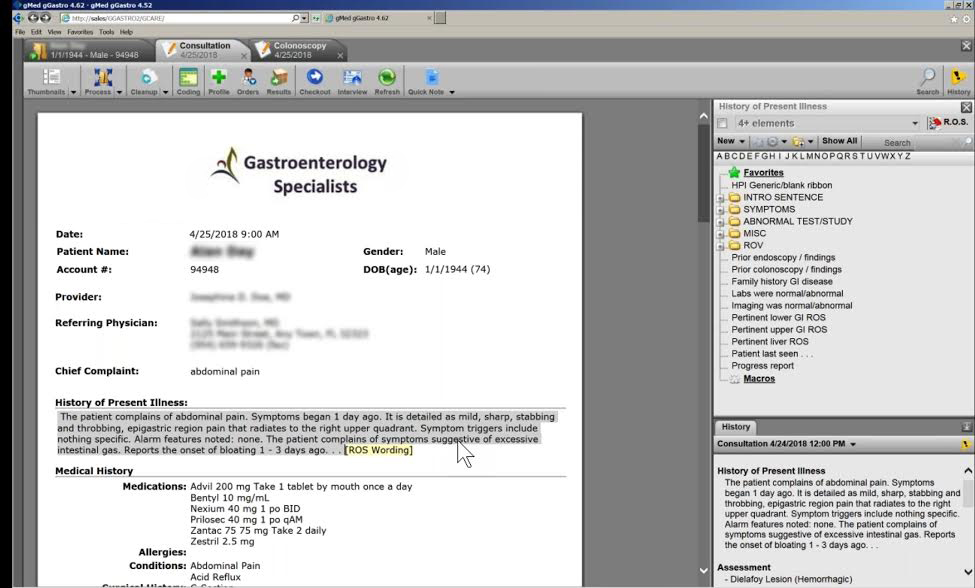Go back with browser back arrow

tap(32, 18)
